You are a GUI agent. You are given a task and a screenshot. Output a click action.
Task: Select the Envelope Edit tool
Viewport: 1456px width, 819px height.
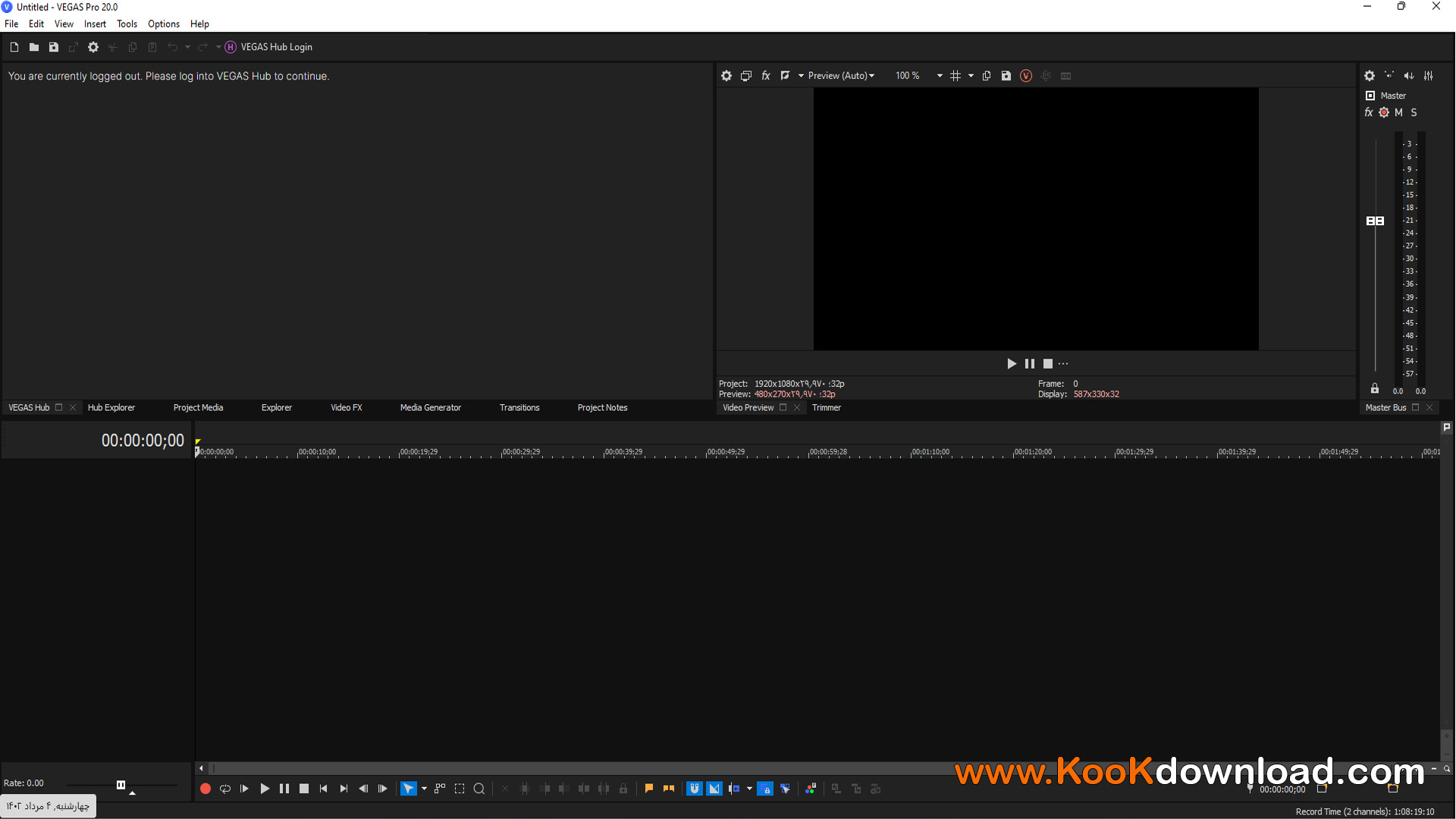point(440,789)
